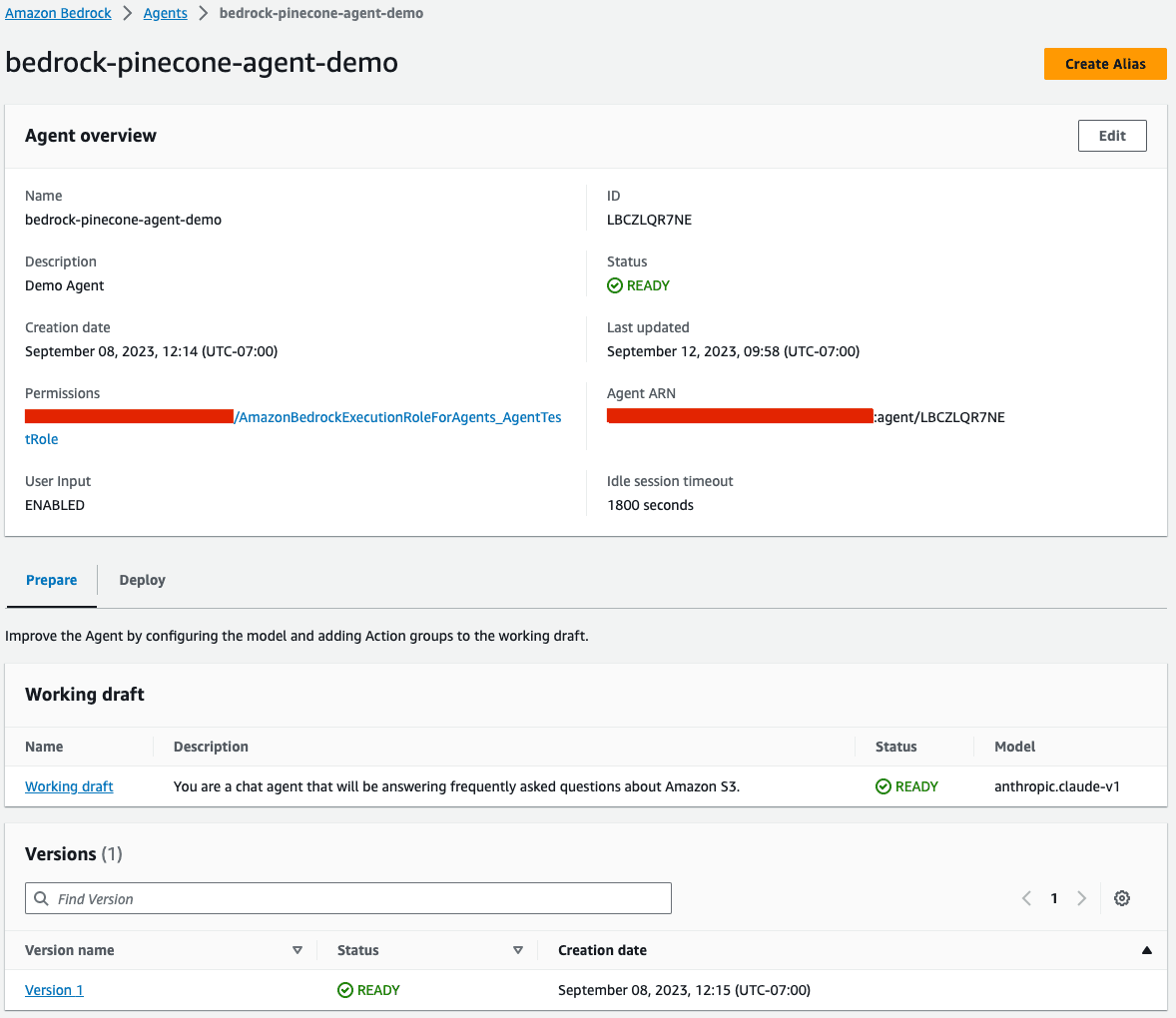Go to previous versions page arrow
Image resolution: width=1176 pixels, height=1018 pixels.
(1026, 898)
